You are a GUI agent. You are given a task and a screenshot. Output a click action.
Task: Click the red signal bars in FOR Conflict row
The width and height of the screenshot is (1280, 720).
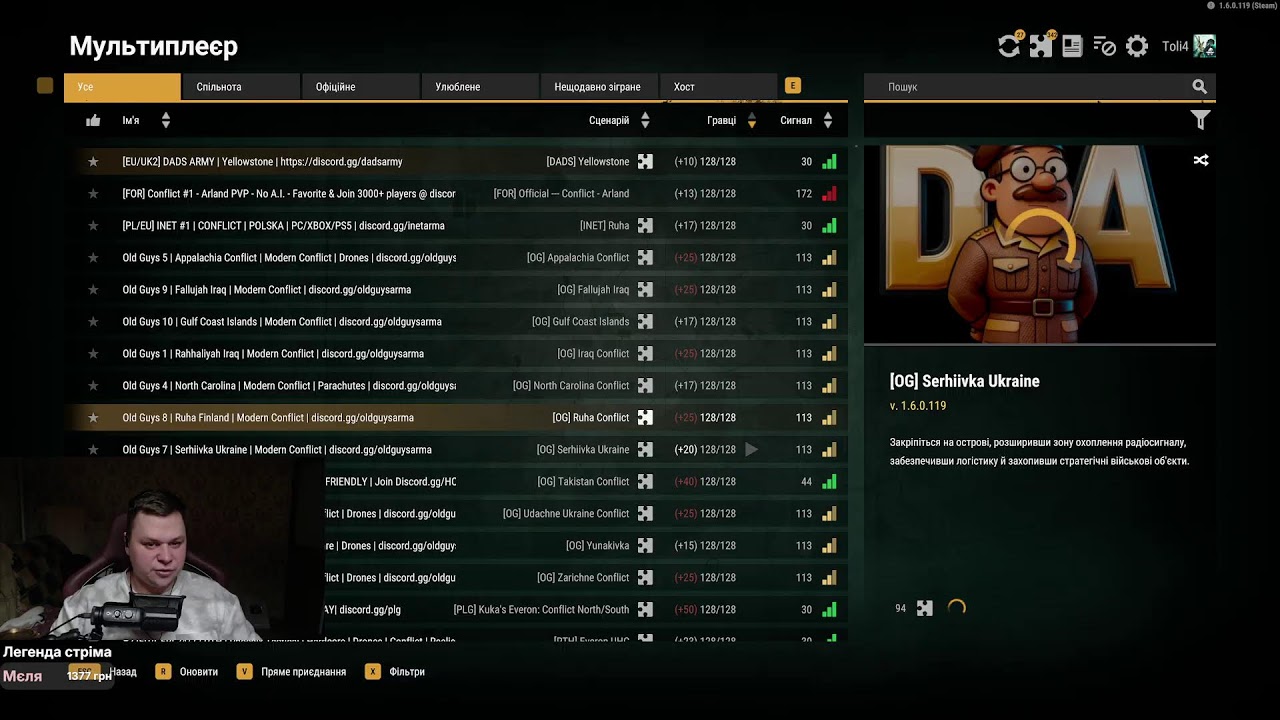click(x=829, y=194)
